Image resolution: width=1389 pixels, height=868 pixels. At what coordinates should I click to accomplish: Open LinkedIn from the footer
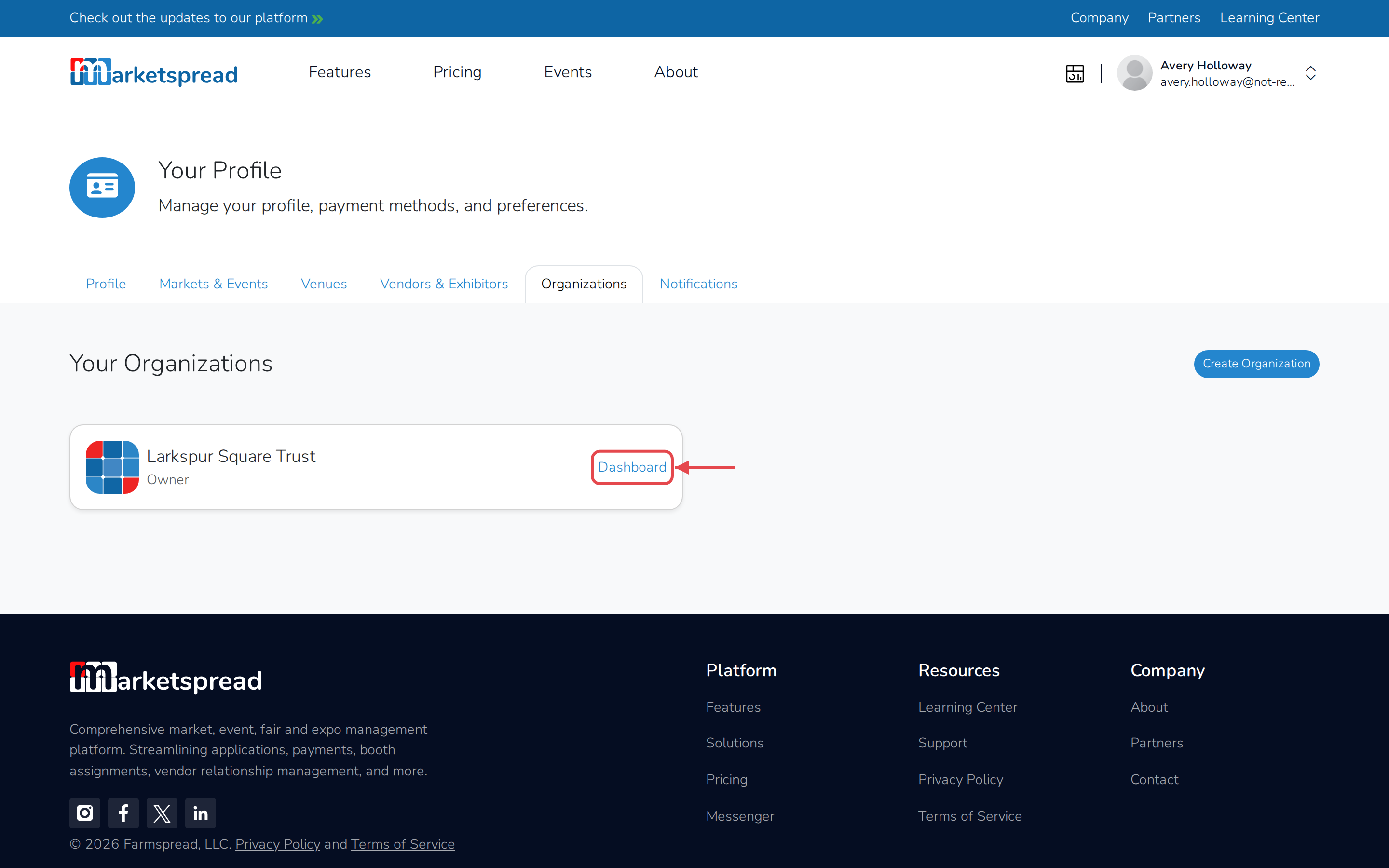tap(200, 813)
